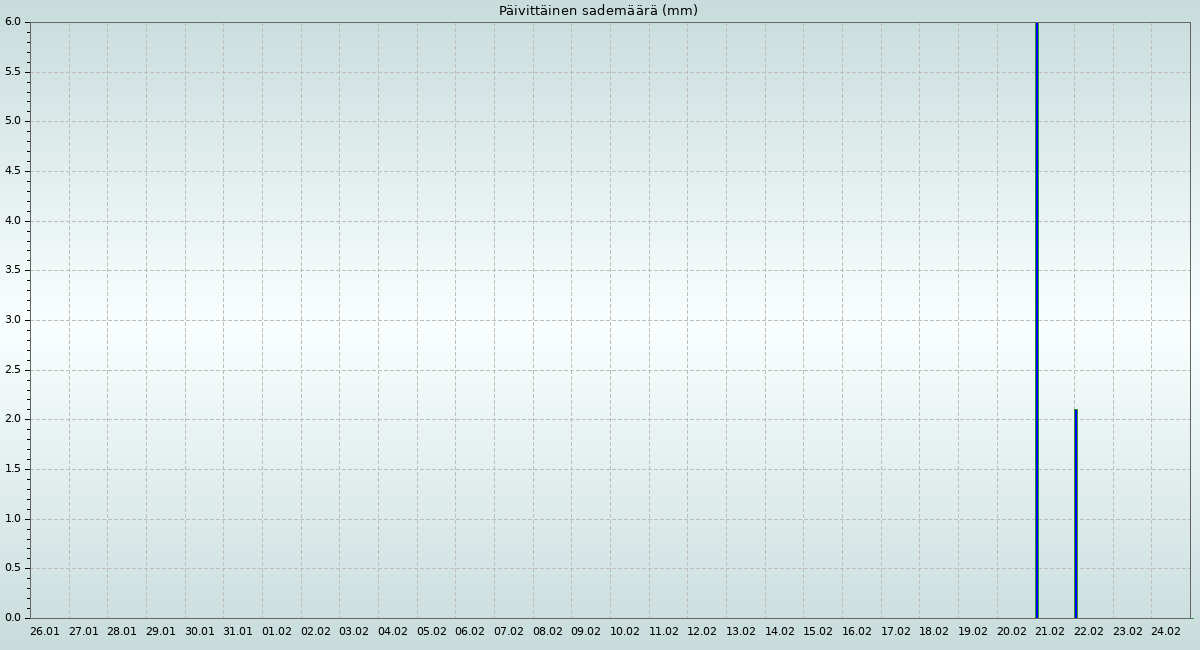Select the 18.02 date label
Viewport: 1200px width, 650px height.
pos(934,631)
